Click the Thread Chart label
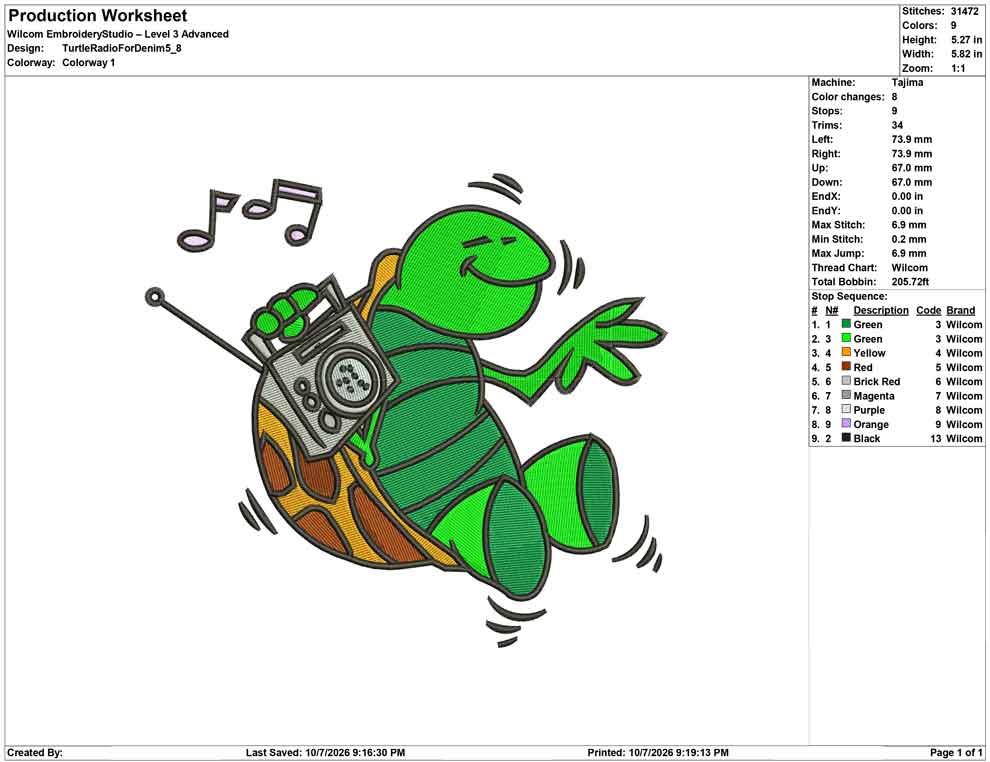The image size is (990, 762). point(844,268)
